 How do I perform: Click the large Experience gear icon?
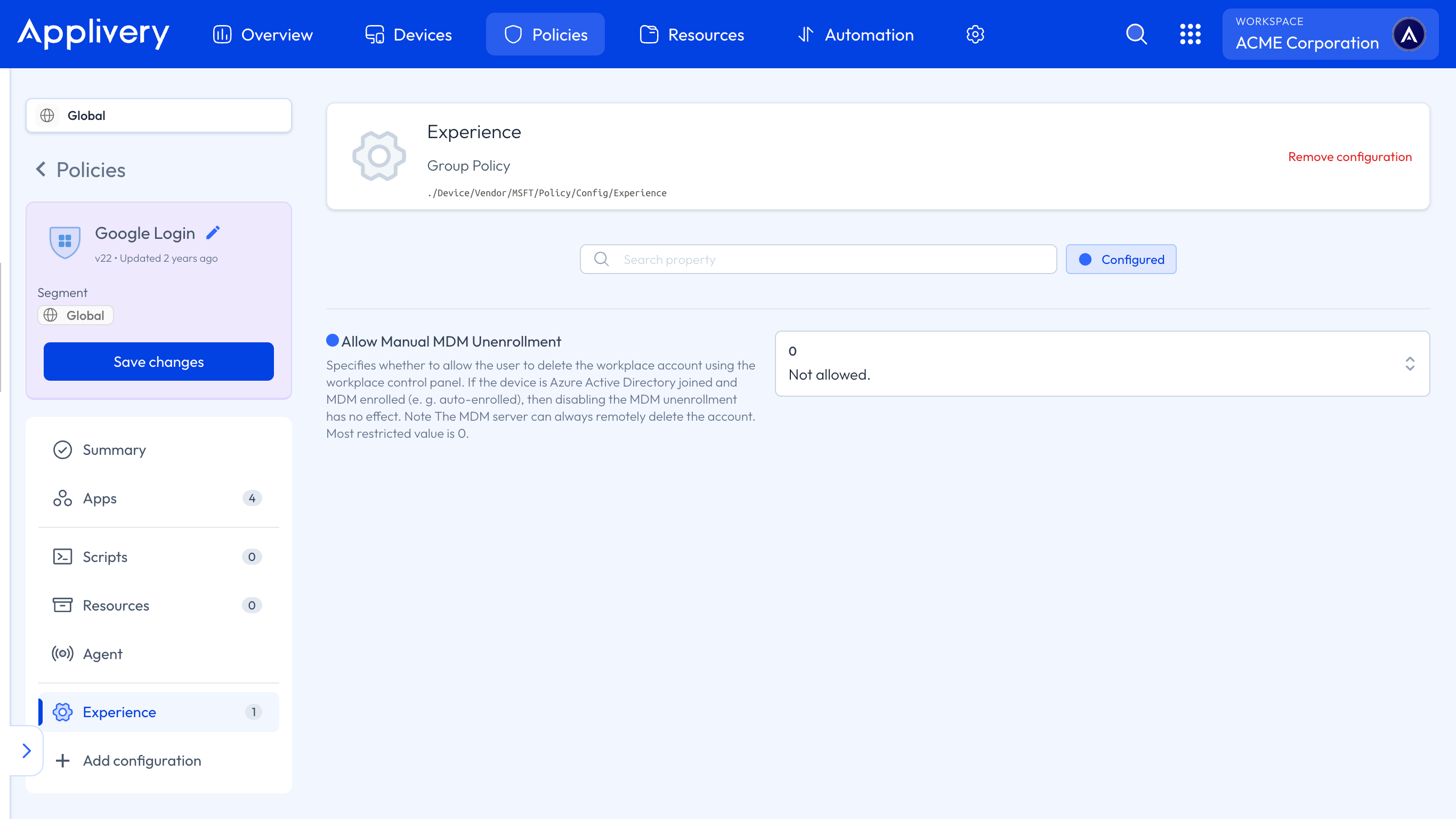click(x=379, y=156)
